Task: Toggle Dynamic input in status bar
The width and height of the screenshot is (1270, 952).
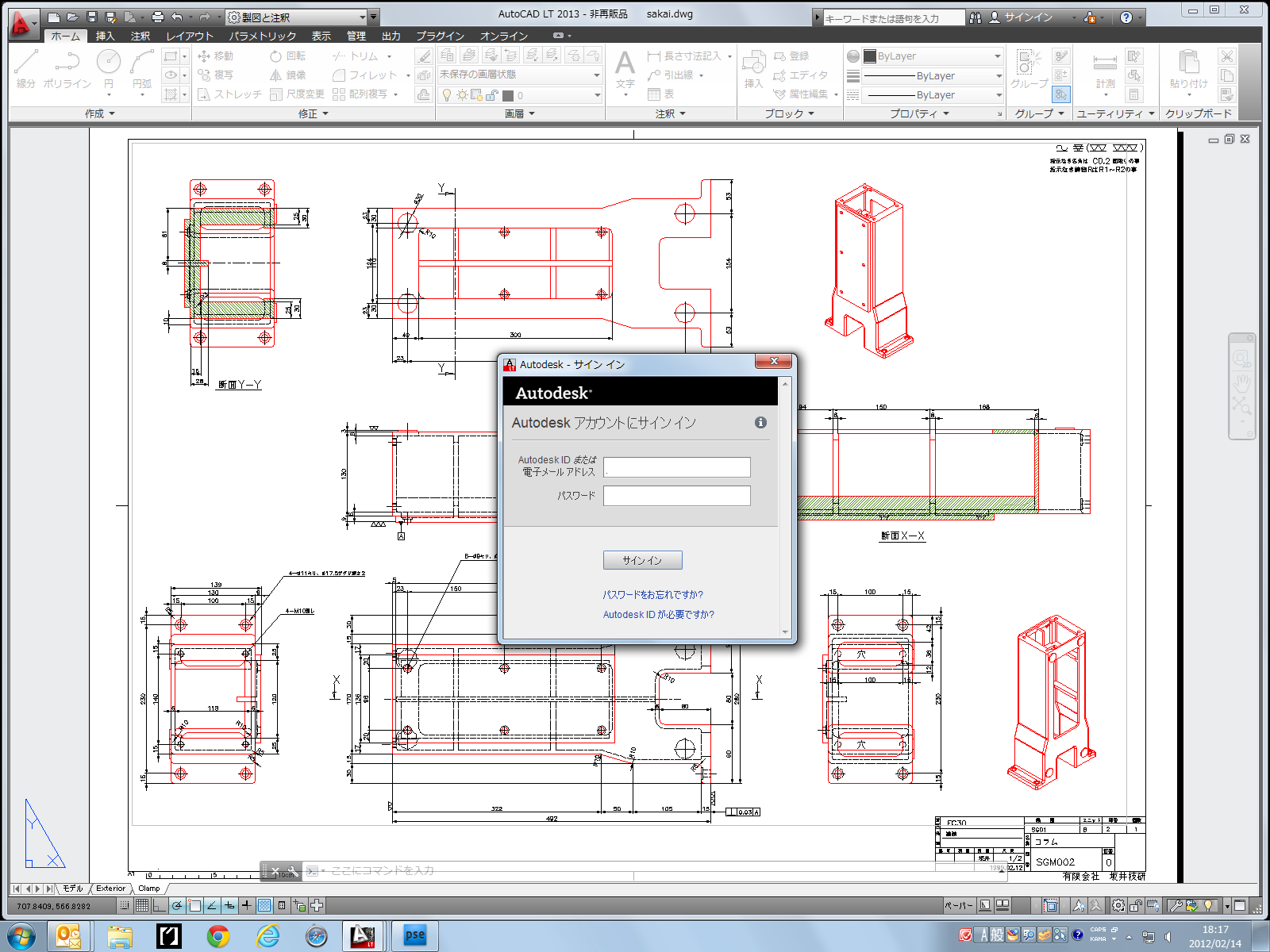Action: click(229, 905)
